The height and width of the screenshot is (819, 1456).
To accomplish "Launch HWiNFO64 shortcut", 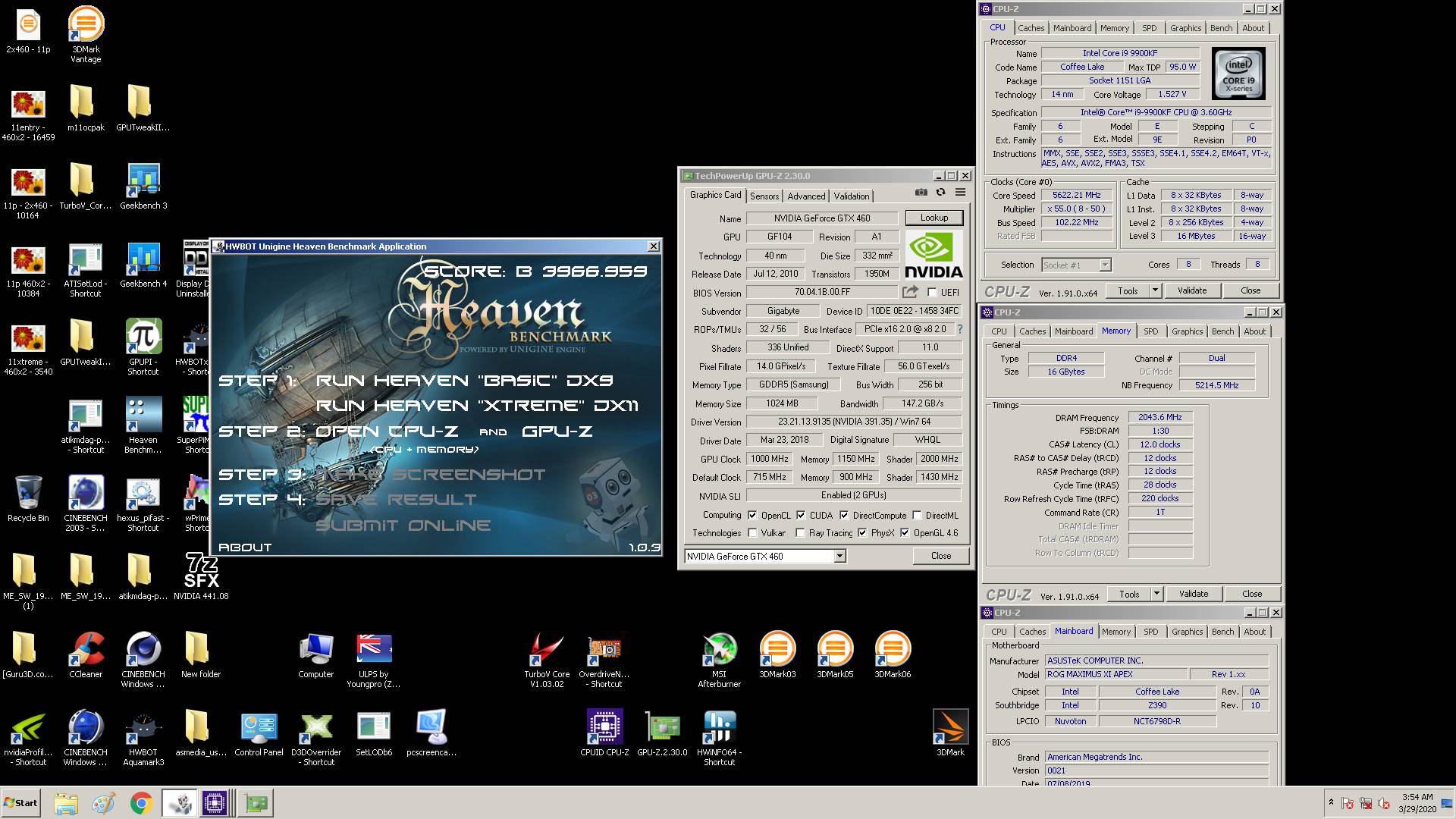I will click(x=720, y=738).
